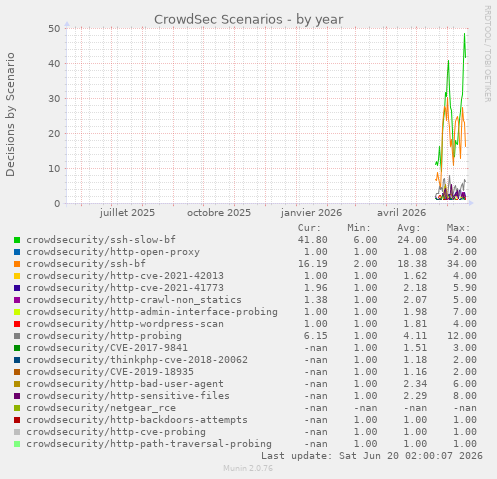Select the crowdsecurity/CVE-2019-18935 label
The width and height of the screenshot is (497, 479).
pos(110,372)
